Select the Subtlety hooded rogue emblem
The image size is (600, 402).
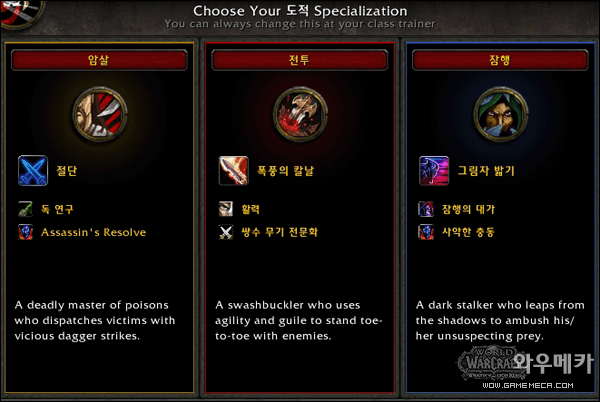coord(501,114)
